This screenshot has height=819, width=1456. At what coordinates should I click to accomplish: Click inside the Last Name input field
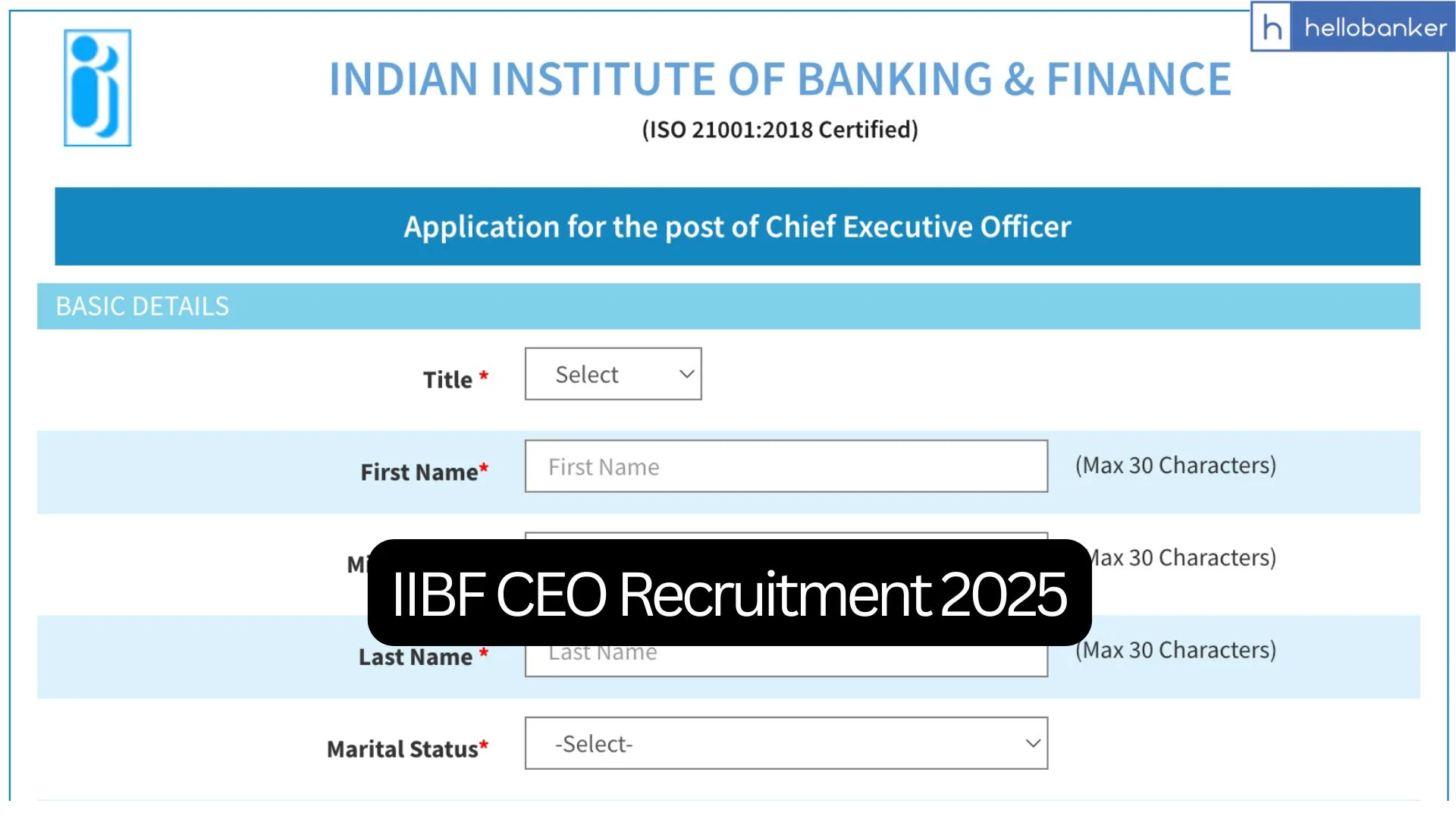click(786, 652)
